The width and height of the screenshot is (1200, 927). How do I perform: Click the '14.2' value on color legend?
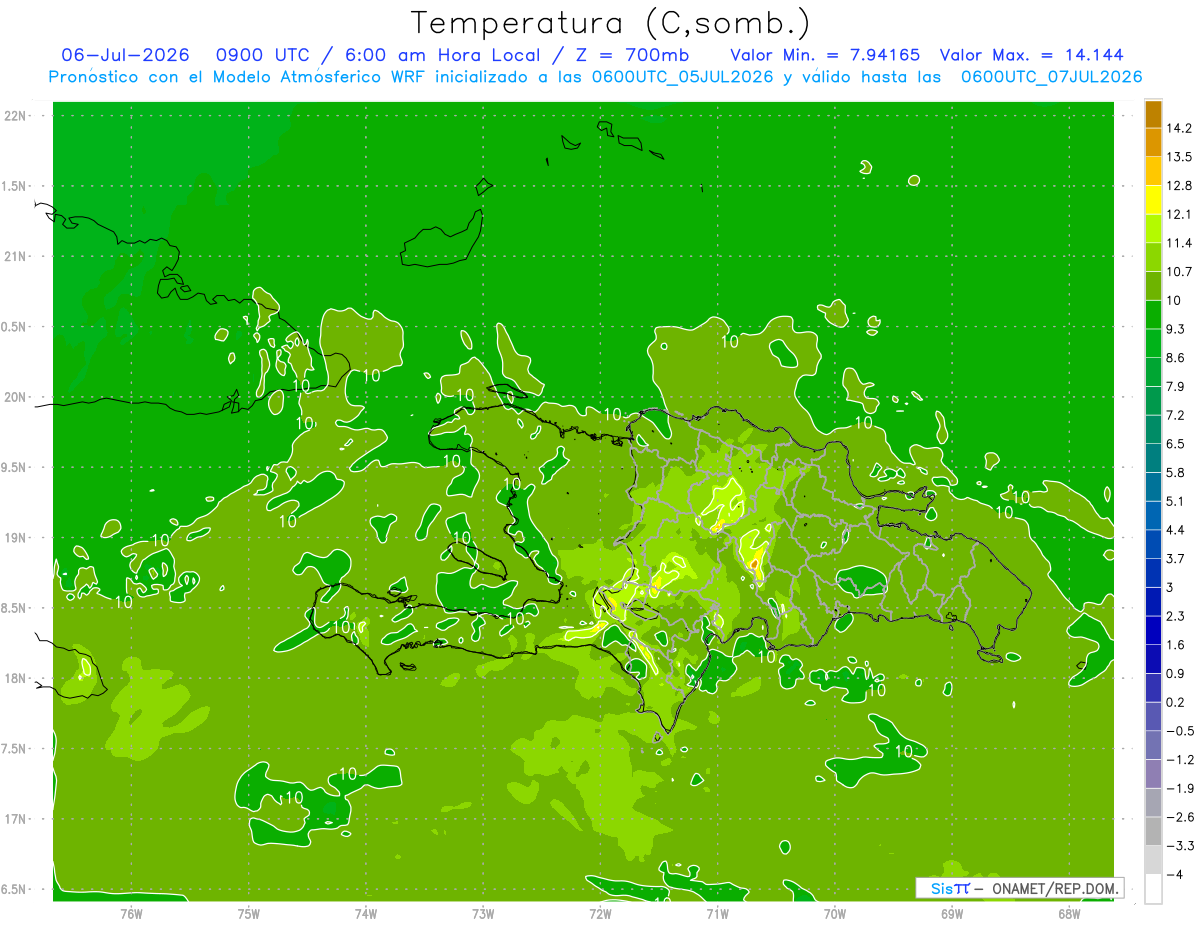(x=1179, y=128)
